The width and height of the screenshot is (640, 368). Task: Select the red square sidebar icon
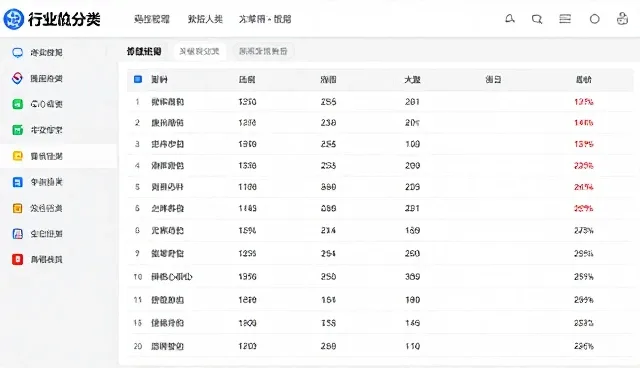18,259
